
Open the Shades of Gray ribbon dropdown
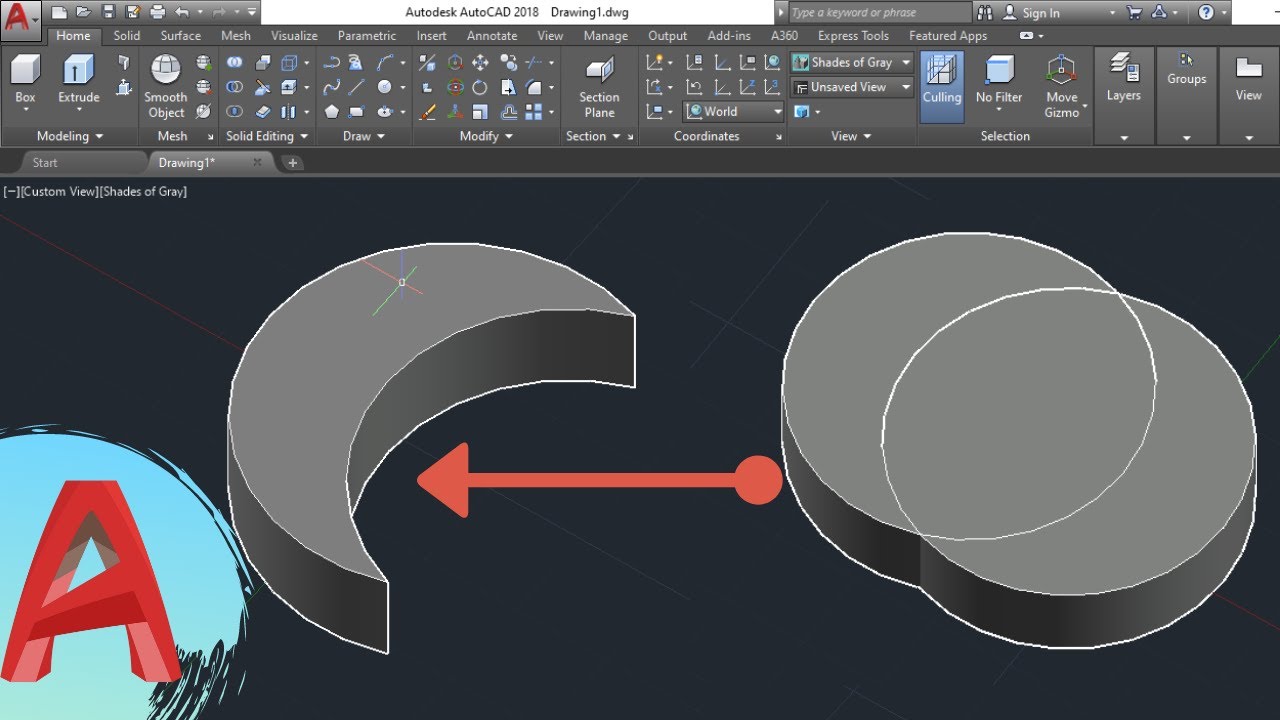pyautogui.click(x=852, y=62)
